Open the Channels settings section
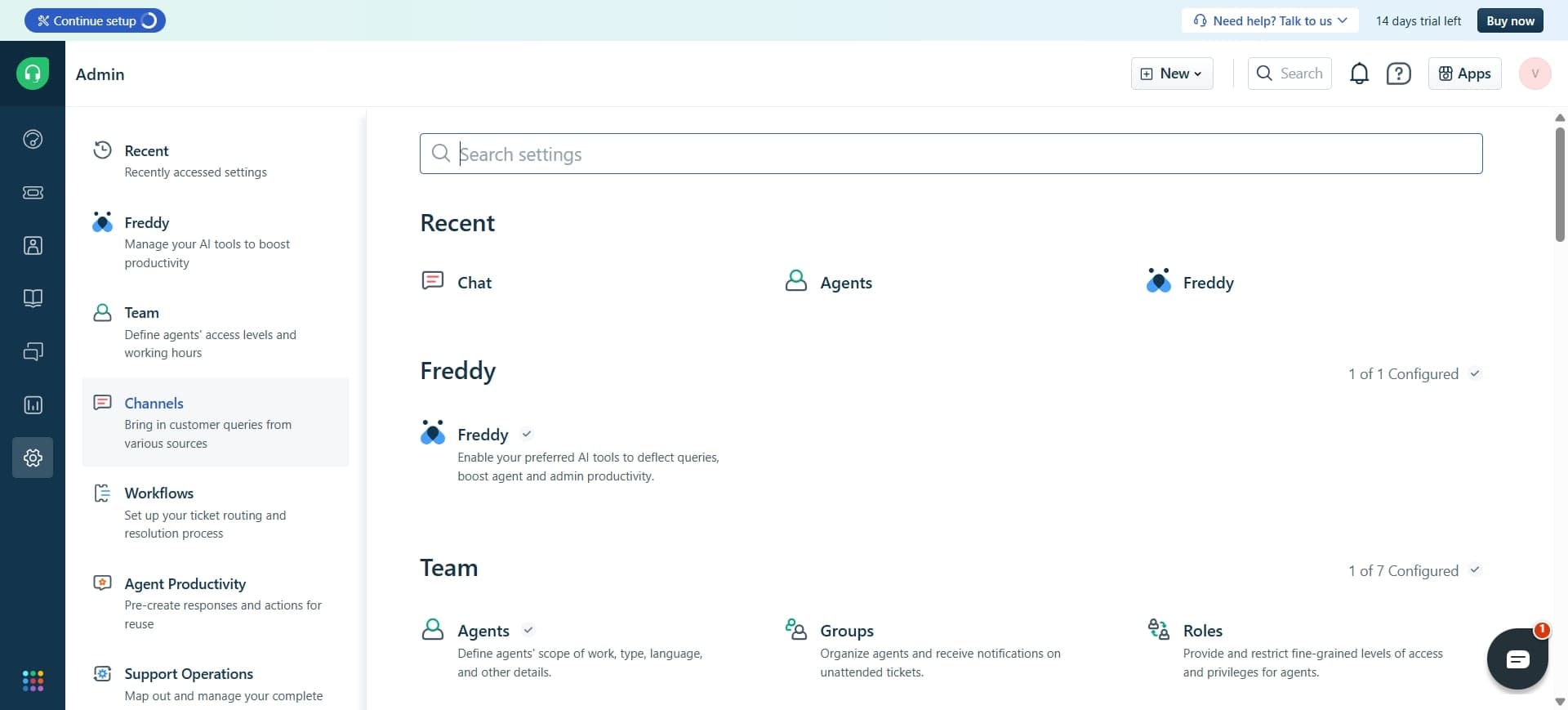The height and width of the screenshot is (710, 1568). [155, 403]
